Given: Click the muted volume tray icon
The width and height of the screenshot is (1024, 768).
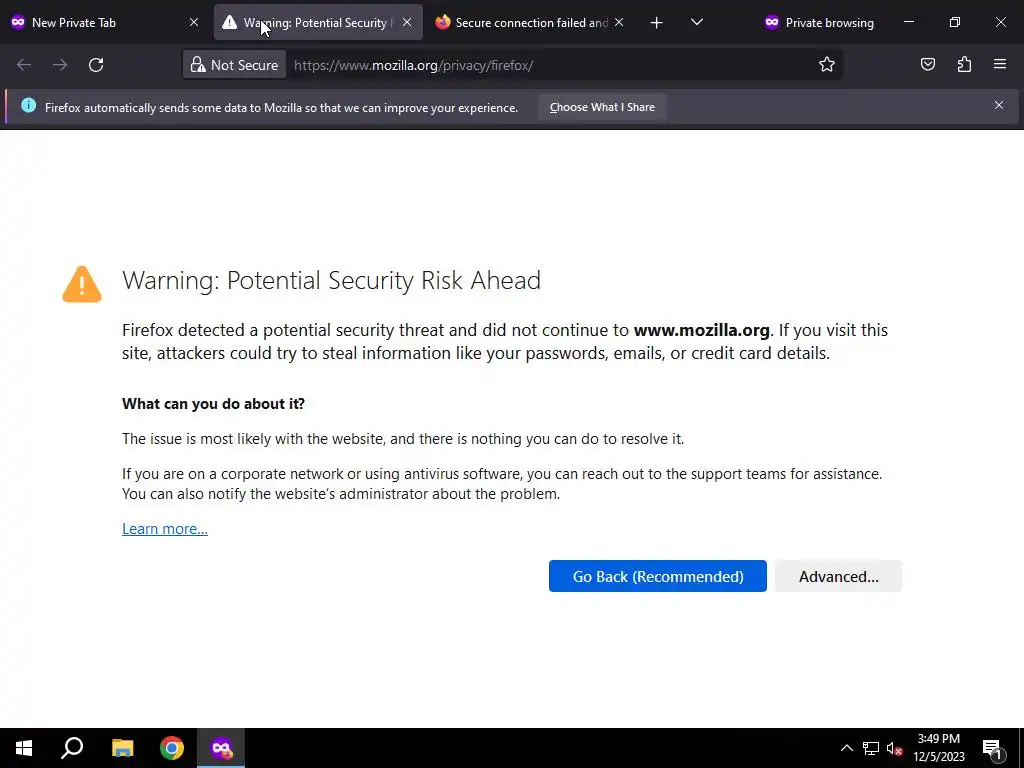Looking at the screenshot, I should [x=894, y=748].
